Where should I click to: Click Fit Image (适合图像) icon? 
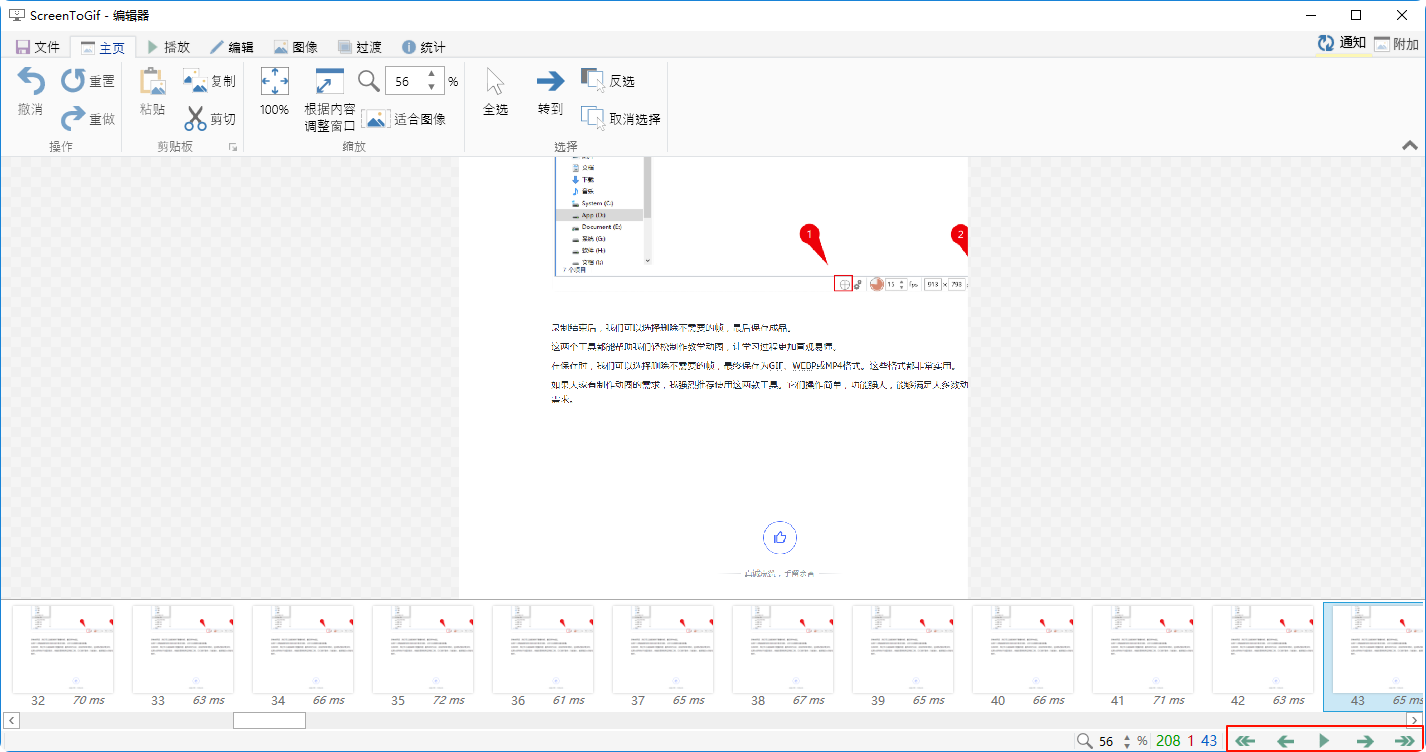coord(376,119)
